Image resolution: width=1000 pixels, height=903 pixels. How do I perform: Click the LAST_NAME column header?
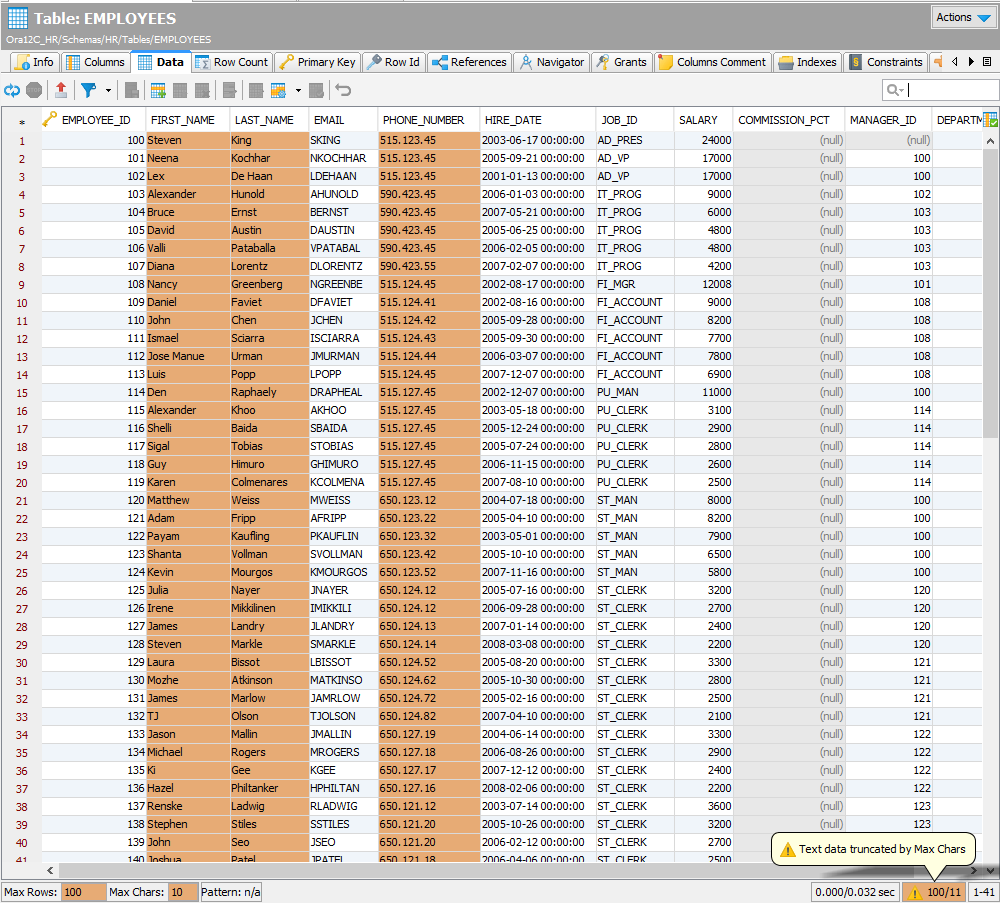tap(269, 120)
